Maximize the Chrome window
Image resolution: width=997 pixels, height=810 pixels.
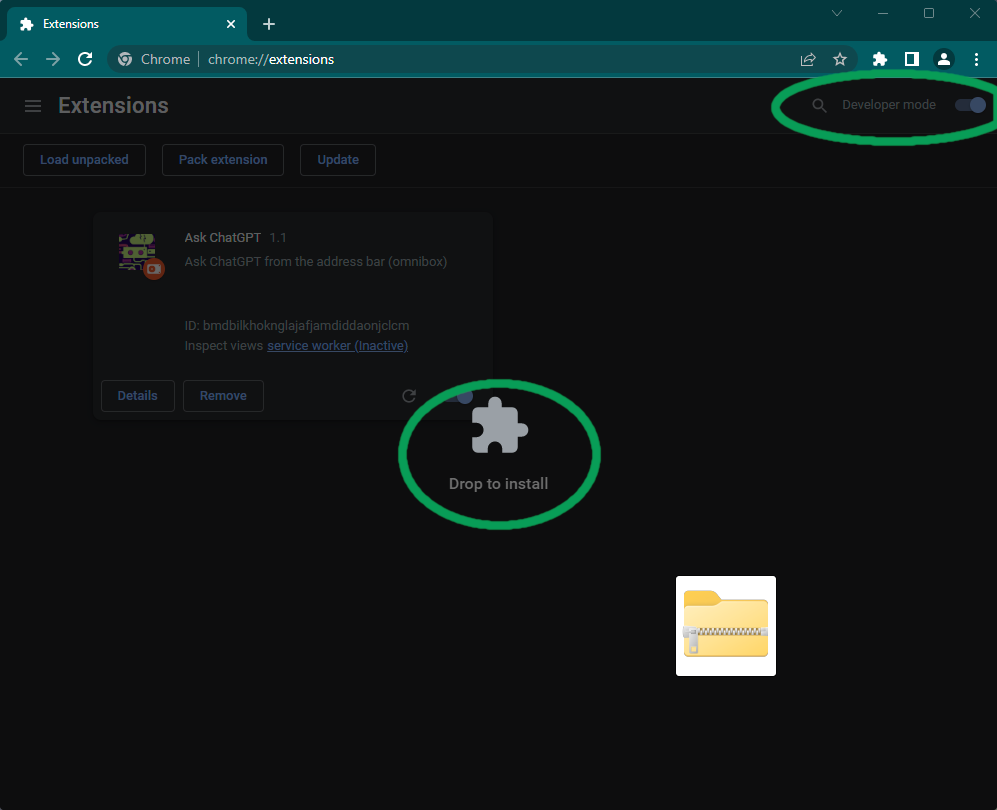pyautogui.click(x=929, y=13)
